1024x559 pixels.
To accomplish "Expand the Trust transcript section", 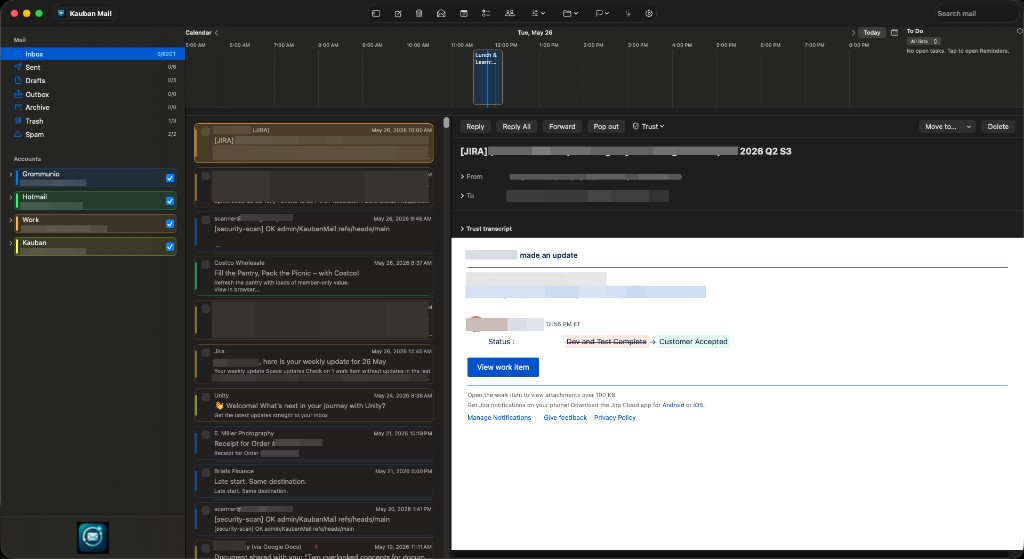I will click(486, 229).
